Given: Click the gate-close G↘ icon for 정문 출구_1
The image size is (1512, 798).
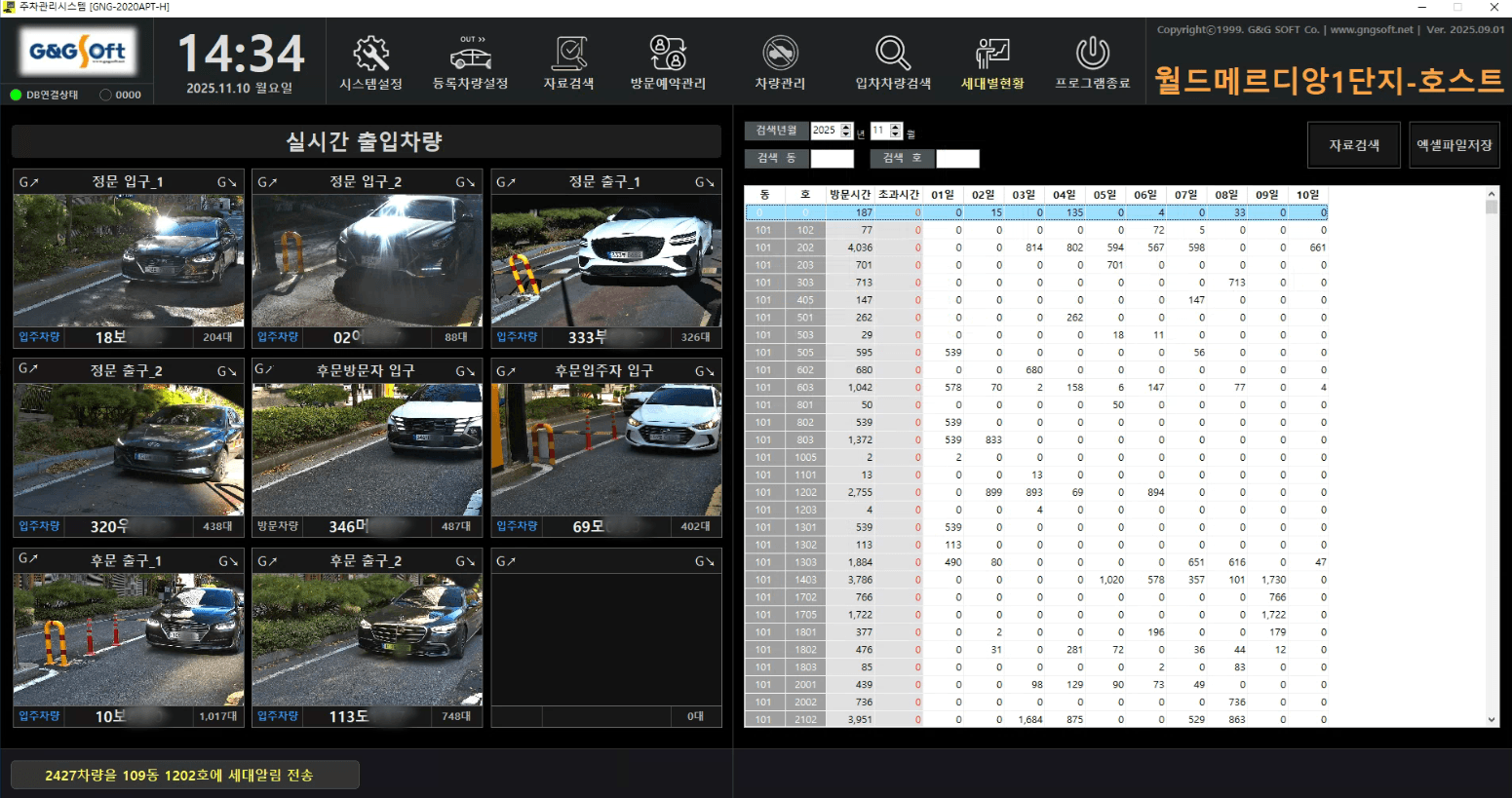Looking at the screenshot, I should pos(704,182).
